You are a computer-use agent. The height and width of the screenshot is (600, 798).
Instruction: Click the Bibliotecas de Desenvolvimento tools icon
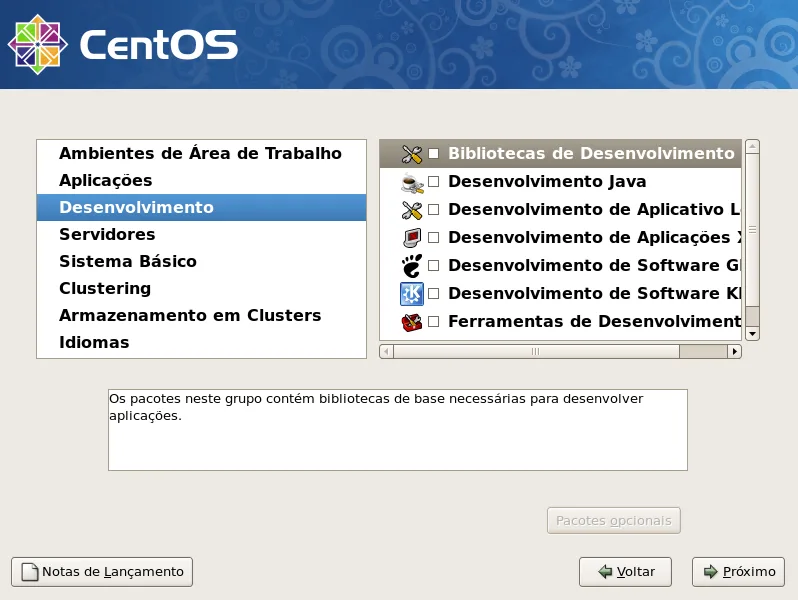[412, 154]
